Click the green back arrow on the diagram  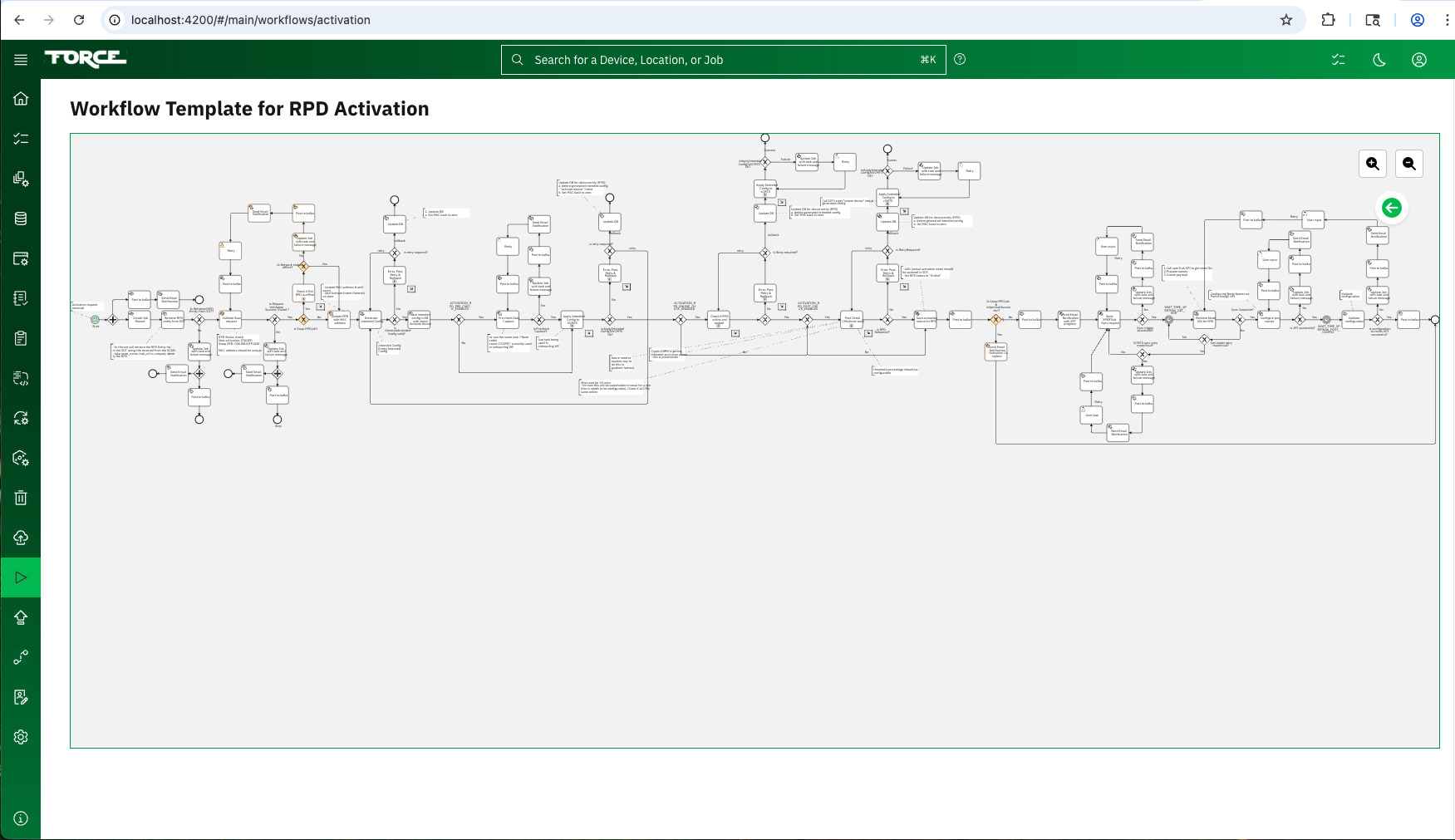click(x=1393, y=208)
